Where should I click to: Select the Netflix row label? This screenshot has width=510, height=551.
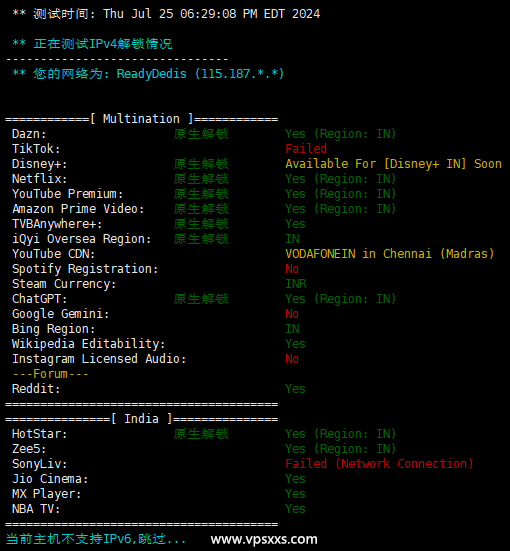point(39,179)
